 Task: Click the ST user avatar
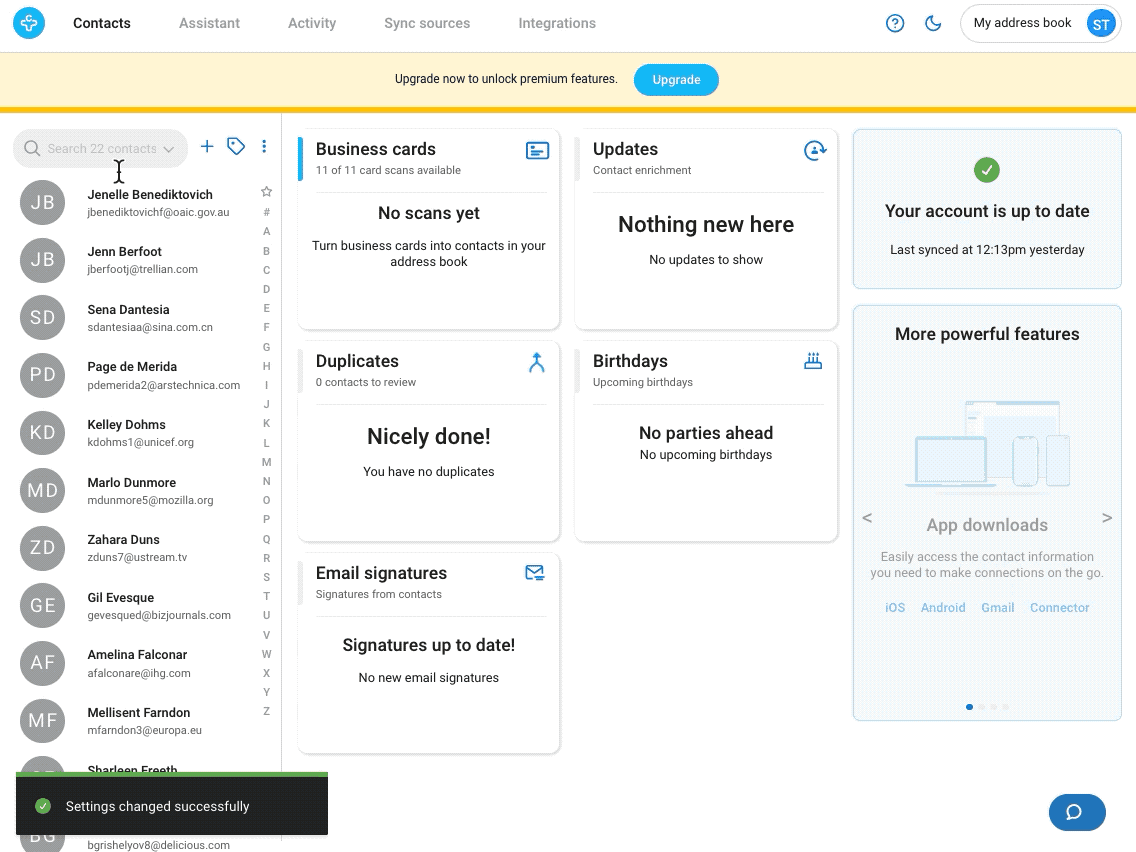1100,24
